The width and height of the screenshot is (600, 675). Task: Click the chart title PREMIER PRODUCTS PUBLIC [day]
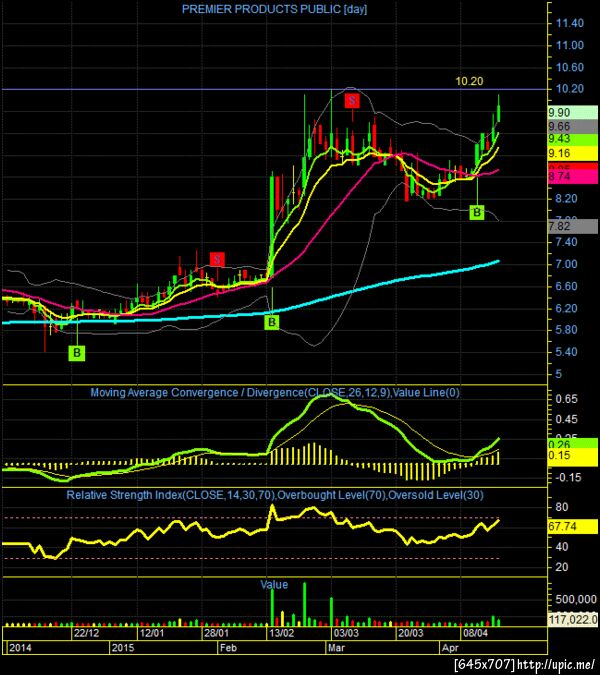coord(275,9)
